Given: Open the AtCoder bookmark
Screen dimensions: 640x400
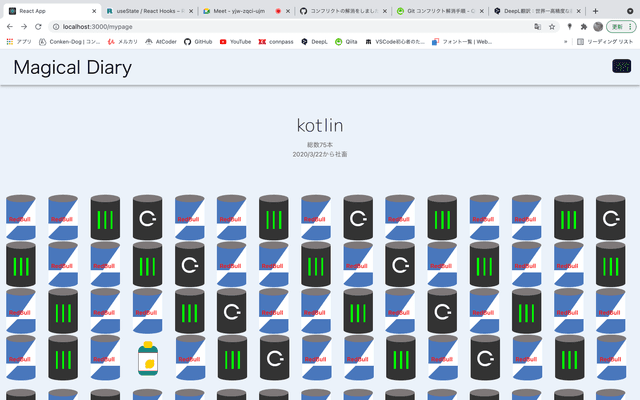Looking at the screenshot, I should pos(161,42).
